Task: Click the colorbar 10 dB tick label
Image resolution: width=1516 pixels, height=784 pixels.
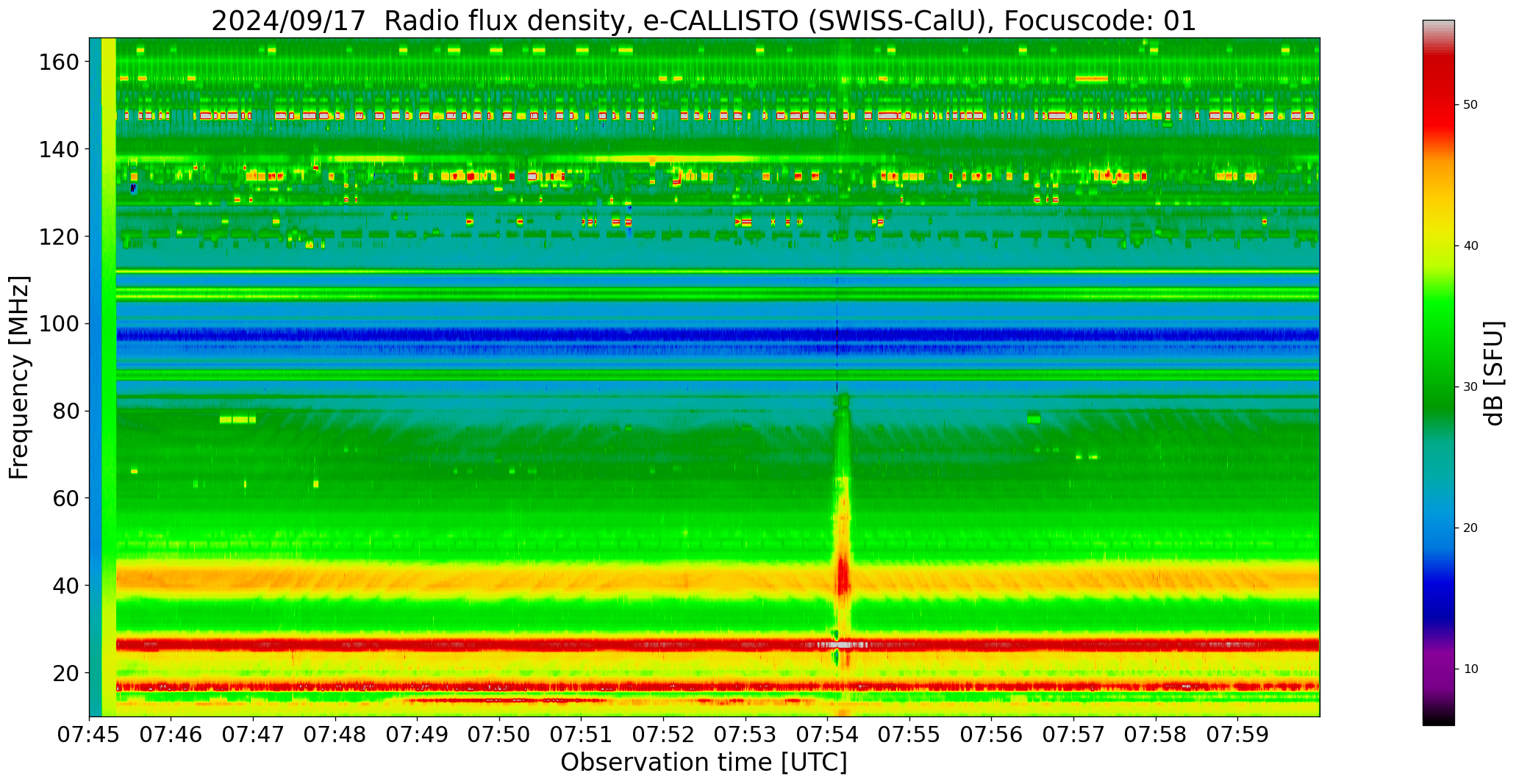Action: [x=1470, y=669]
